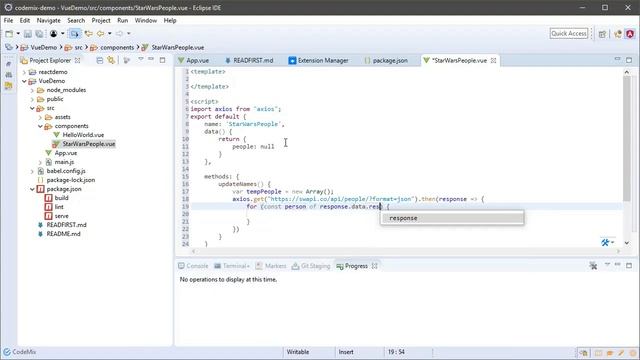Screen dimensions: 640x360
Task: Open the Forward history dropdown arrow
Action: click(129, 33)
